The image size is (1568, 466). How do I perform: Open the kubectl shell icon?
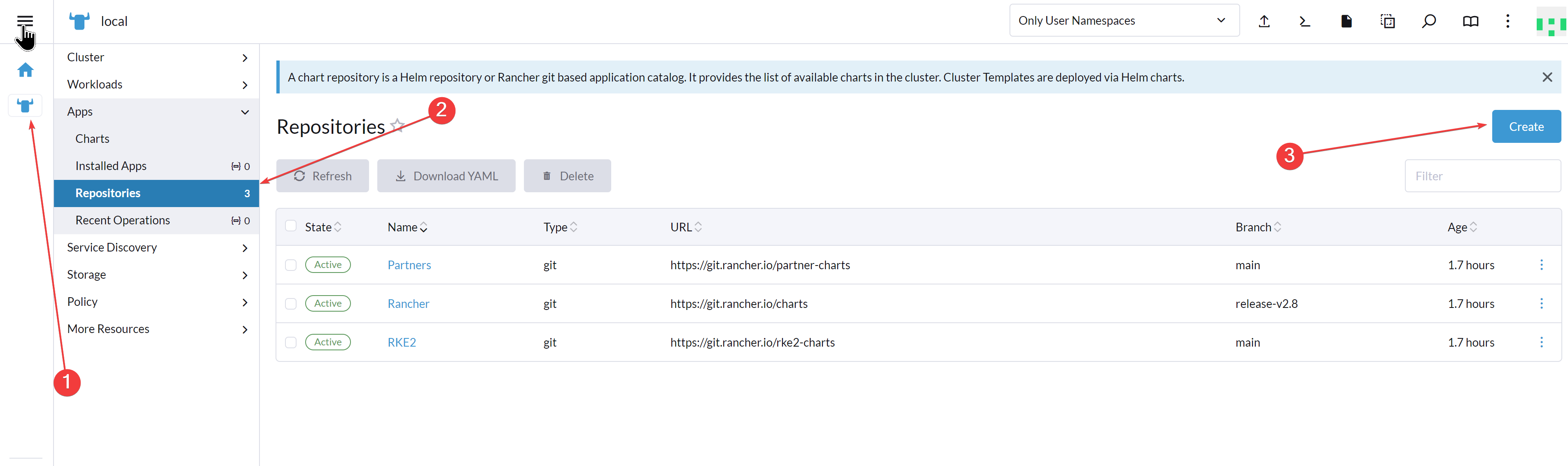[1305, 21]
